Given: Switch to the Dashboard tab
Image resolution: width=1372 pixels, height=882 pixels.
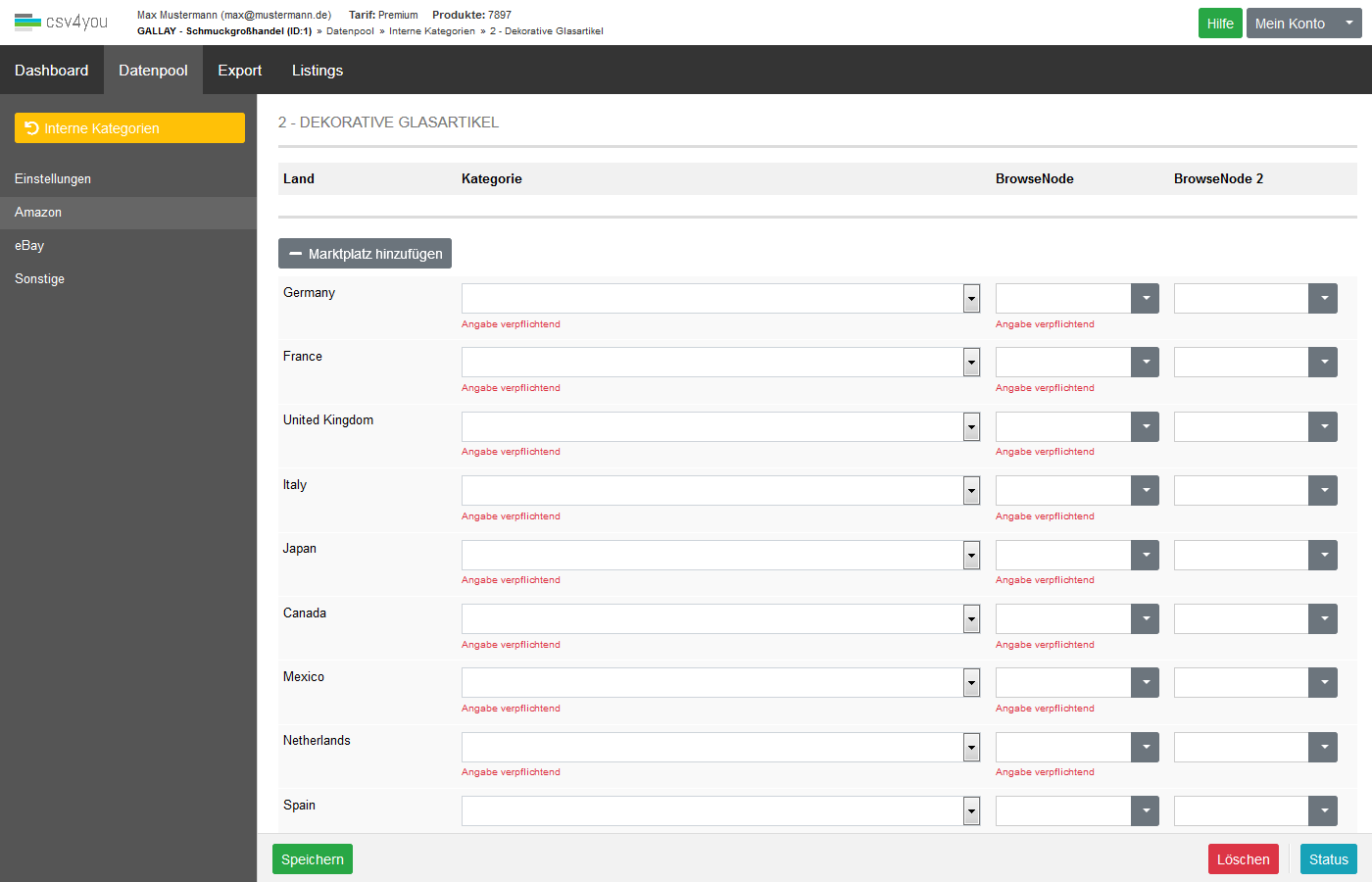Looking at the screenshot, I should pos(52,71).
